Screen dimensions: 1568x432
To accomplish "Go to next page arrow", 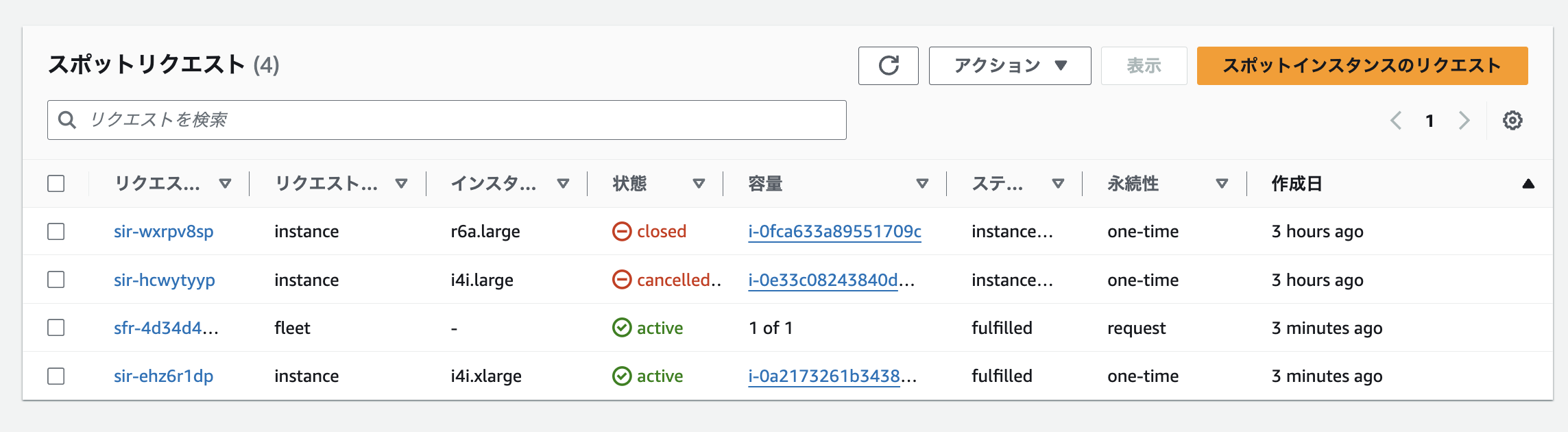I will (1464, 121).
